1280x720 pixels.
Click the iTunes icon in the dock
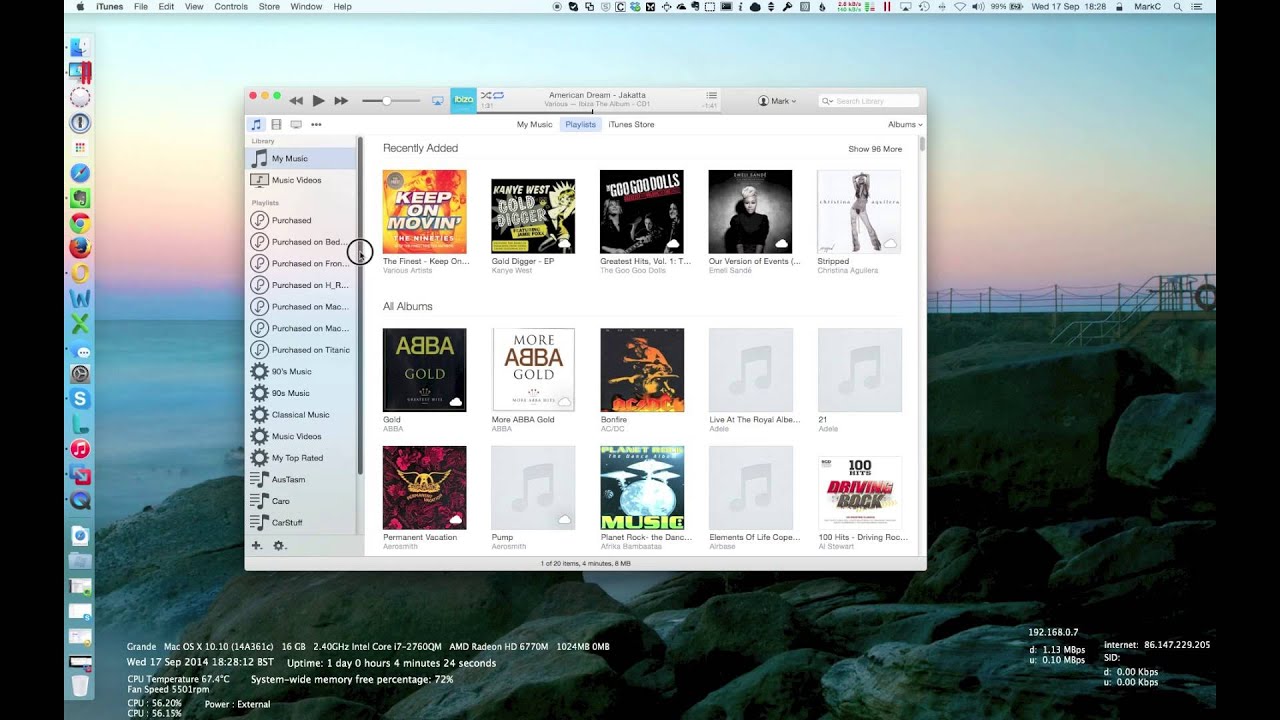[80, 449]
